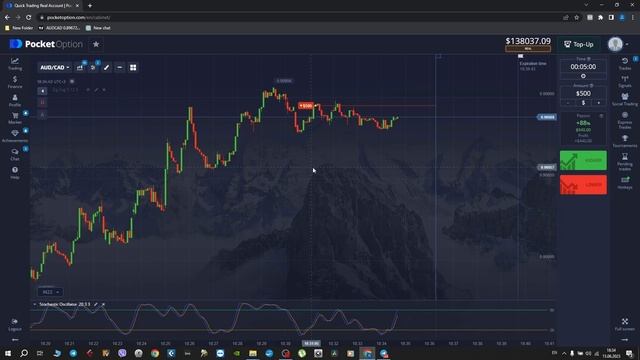Viewport: 640px width, 360px height.
Task: Open the Chat icon in left sidebar
Action: (x=15, y=154)
